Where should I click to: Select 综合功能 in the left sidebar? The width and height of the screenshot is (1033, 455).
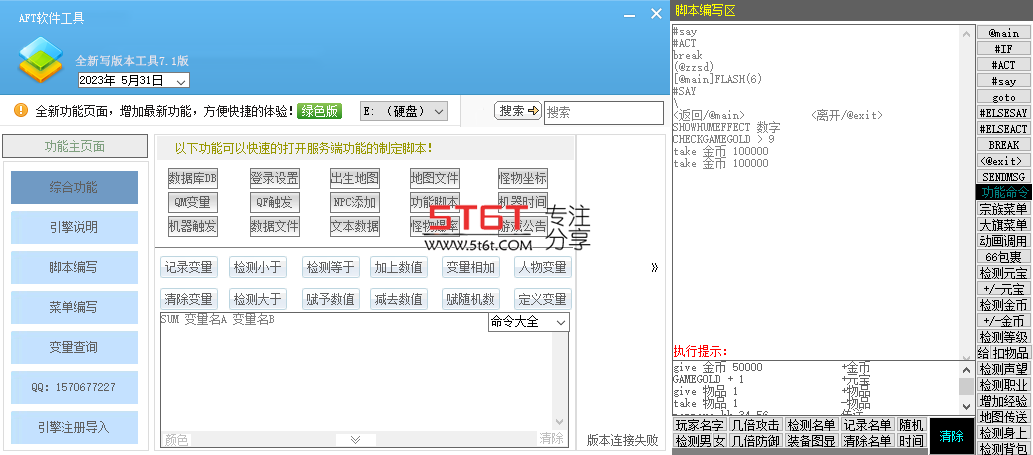[74, 188]
